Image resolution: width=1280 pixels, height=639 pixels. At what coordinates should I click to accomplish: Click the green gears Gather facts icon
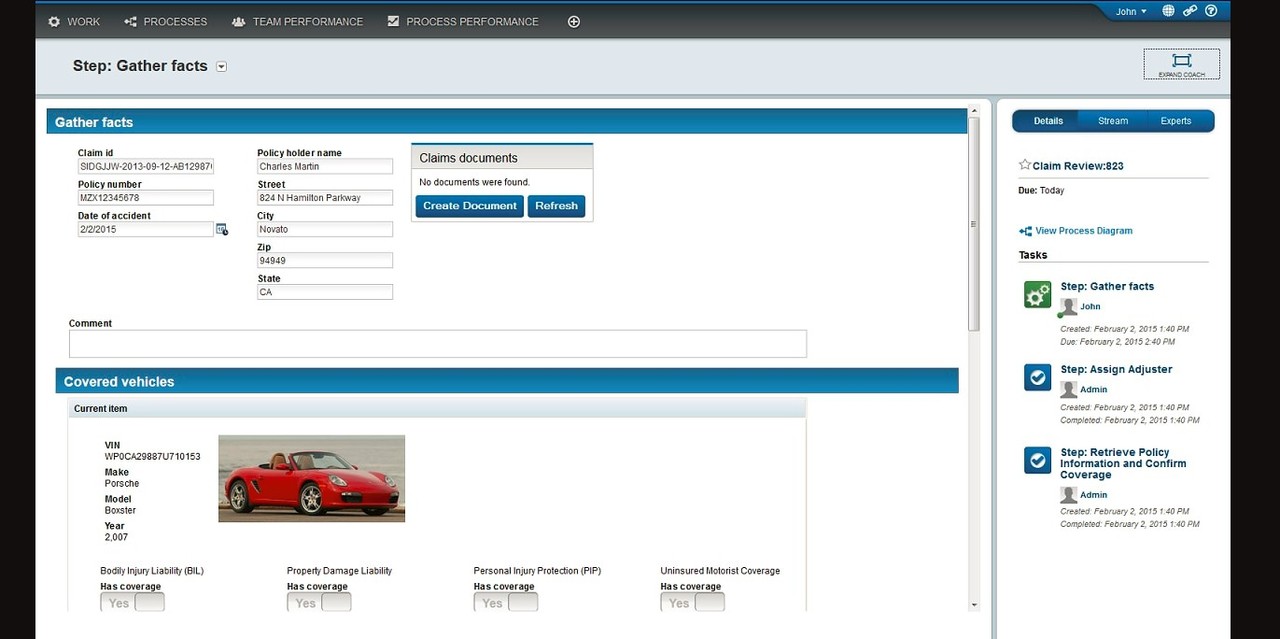1037,294
